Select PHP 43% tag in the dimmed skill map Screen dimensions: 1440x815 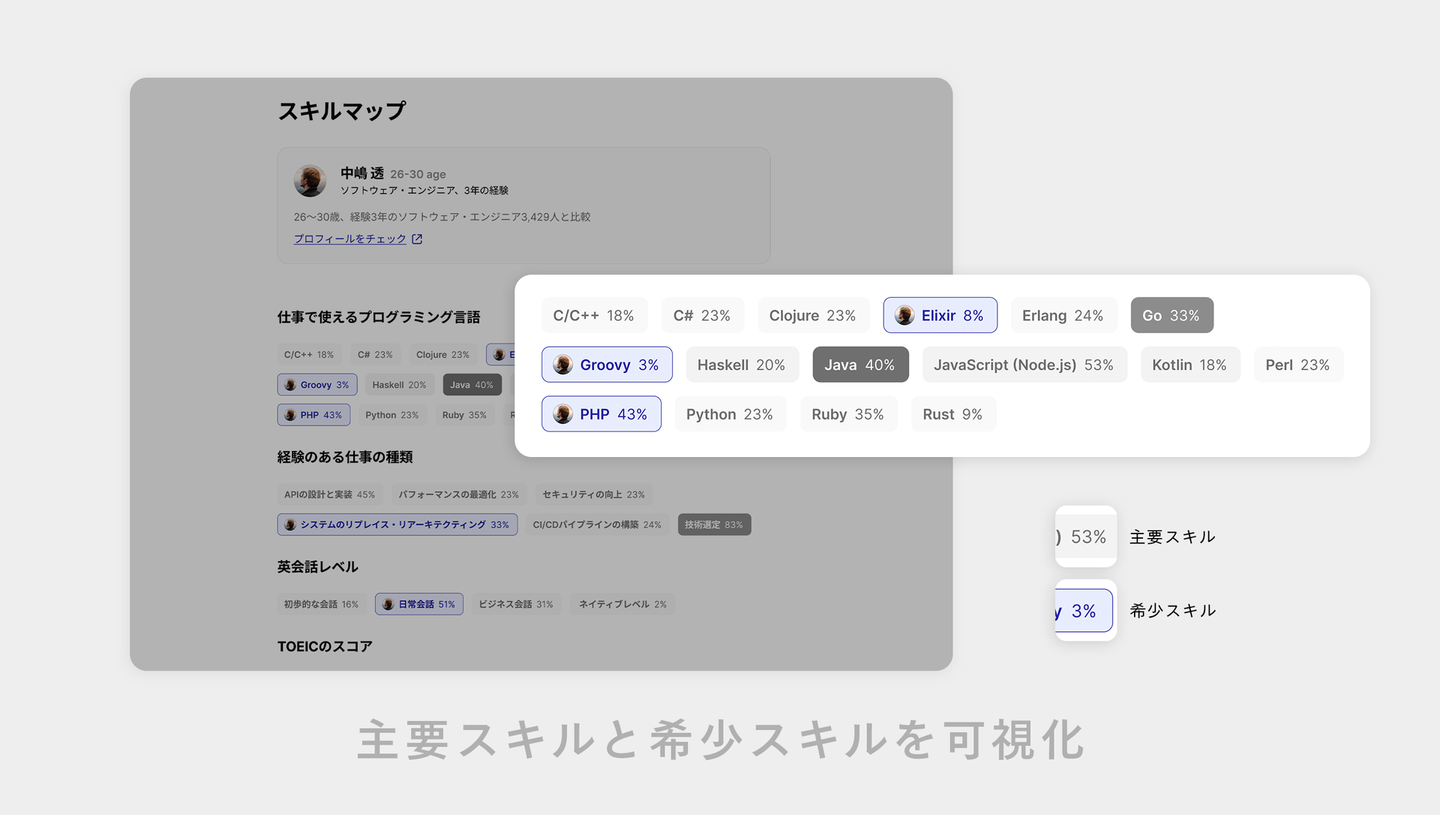tap(314, 415)
